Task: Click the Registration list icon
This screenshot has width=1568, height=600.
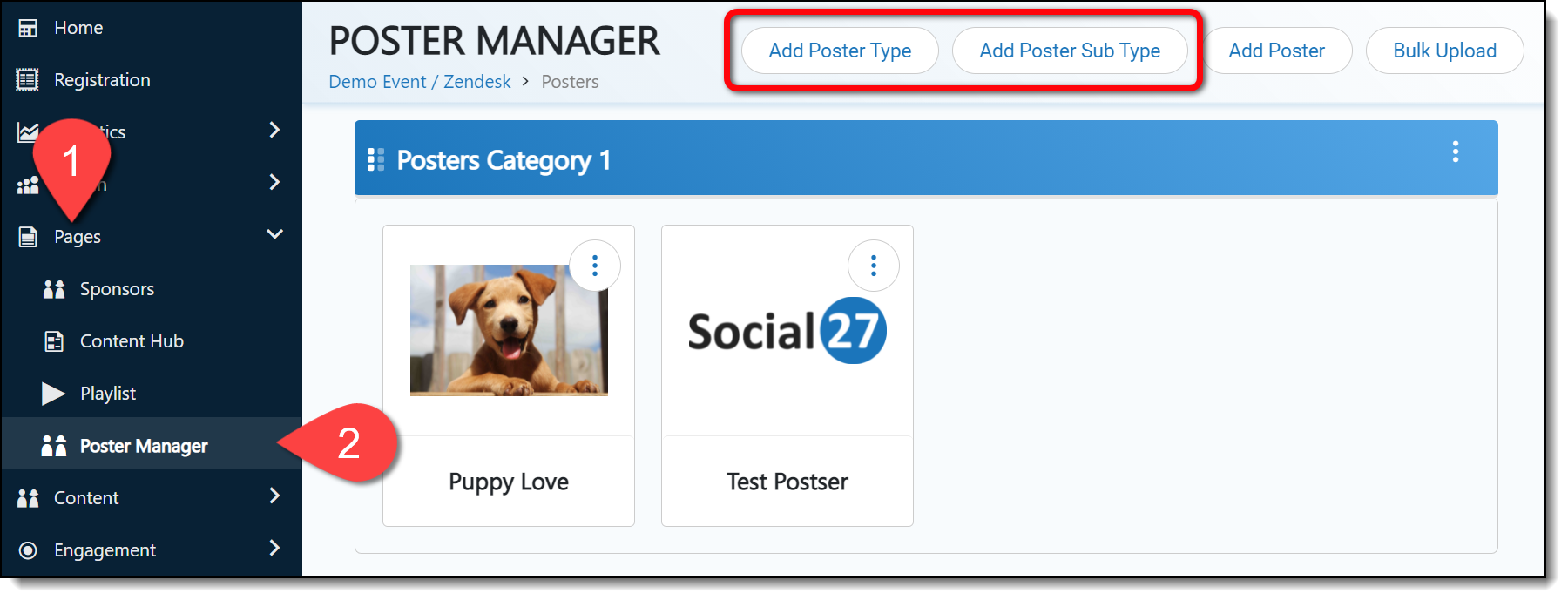Action: pos(28,80)
